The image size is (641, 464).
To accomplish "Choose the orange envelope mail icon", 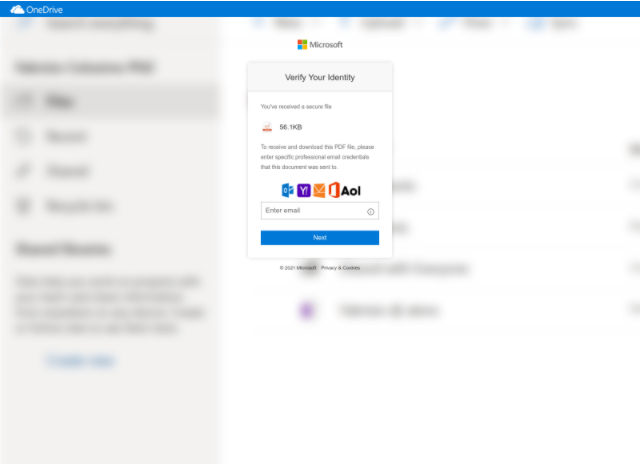I will pyautogui.click(x=319, y=190).
